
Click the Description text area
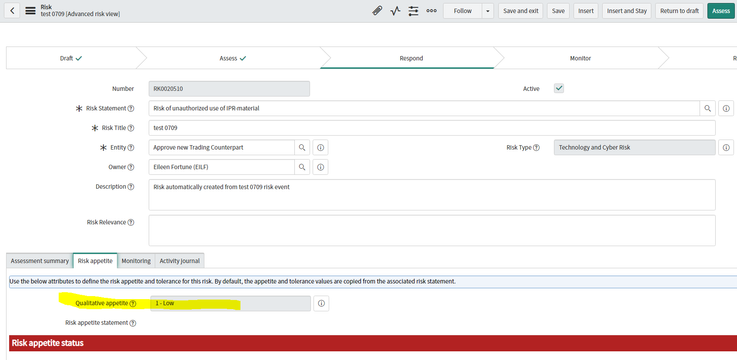click(432, 195)
